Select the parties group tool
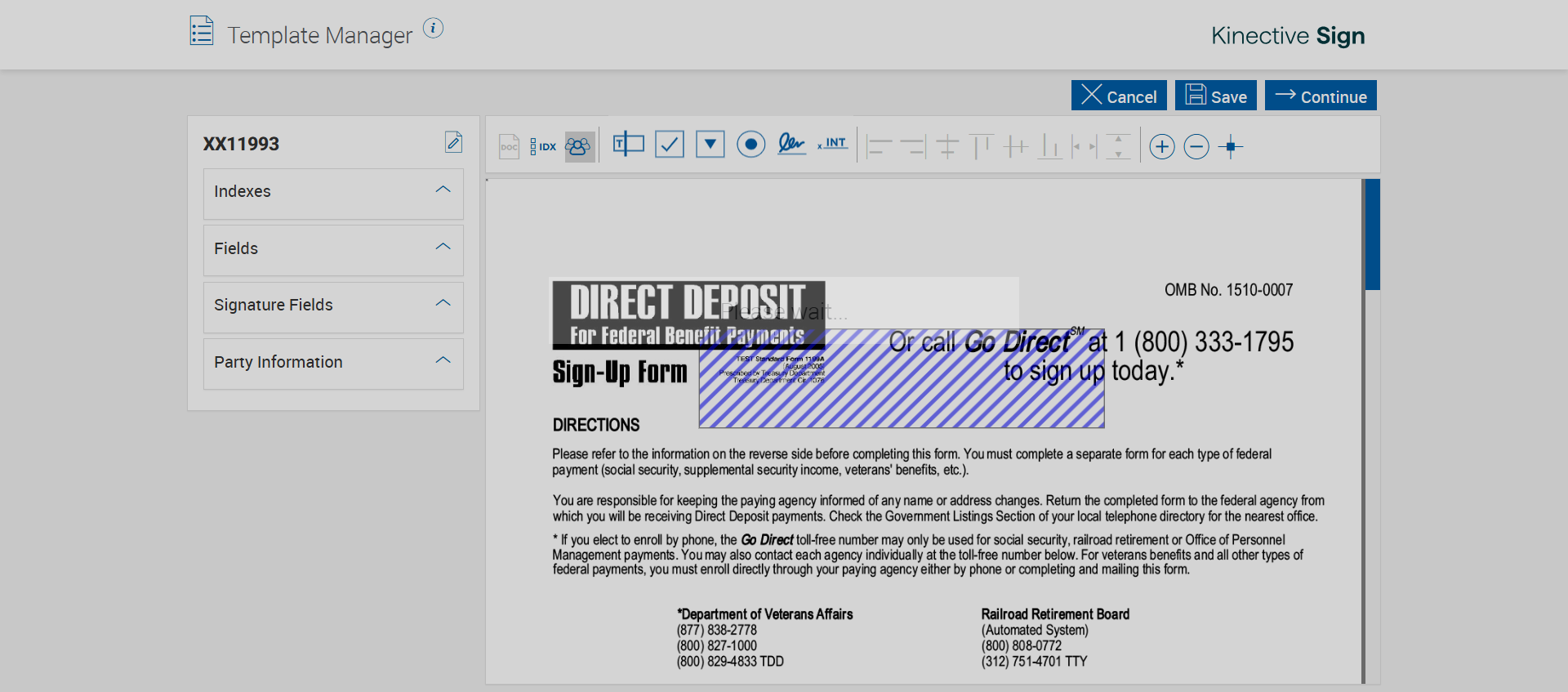The image size is (1568, 692). pos(578,147)
